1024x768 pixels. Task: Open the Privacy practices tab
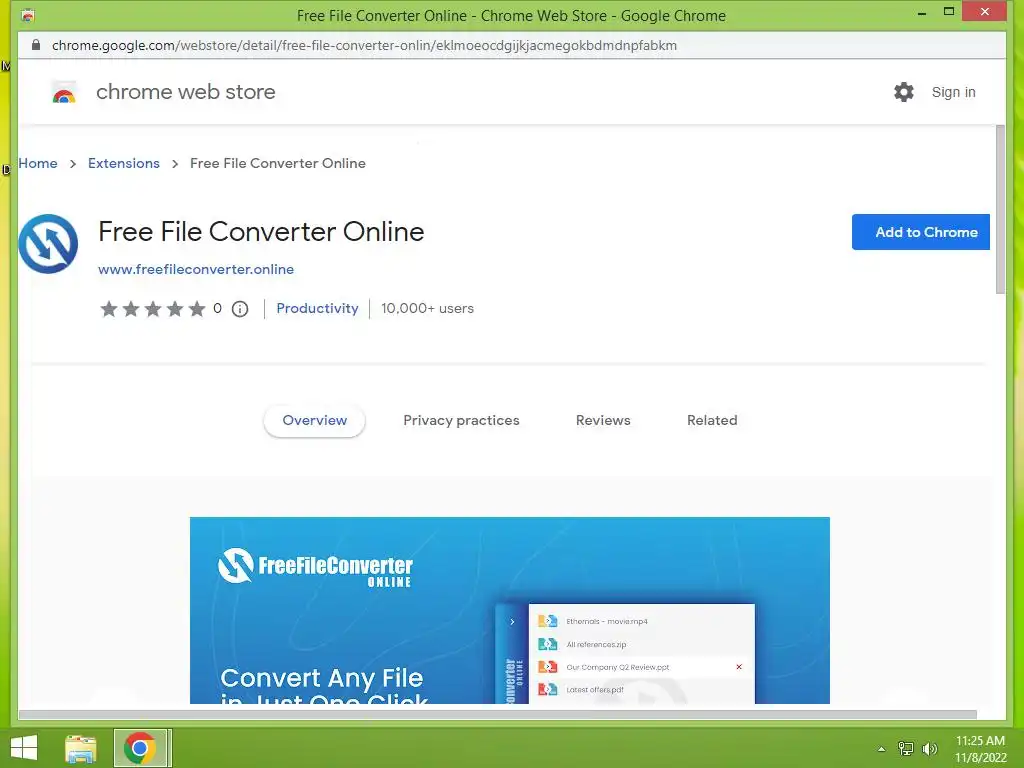click(x=461, y=421)
